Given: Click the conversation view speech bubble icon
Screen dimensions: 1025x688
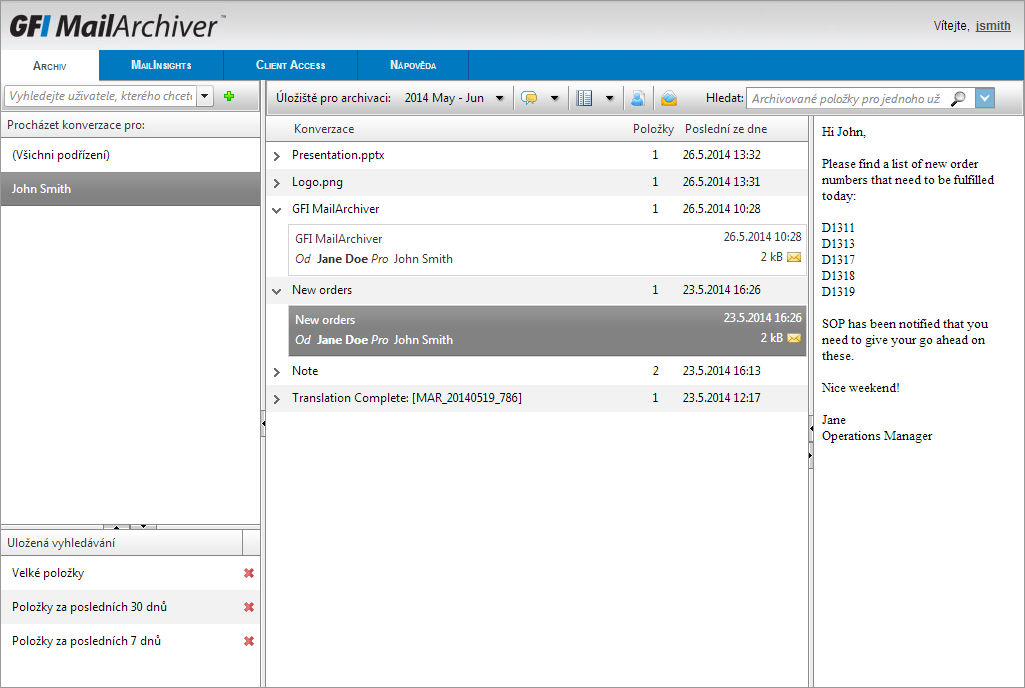Looking at the screenshot, I should pos(529,98).
